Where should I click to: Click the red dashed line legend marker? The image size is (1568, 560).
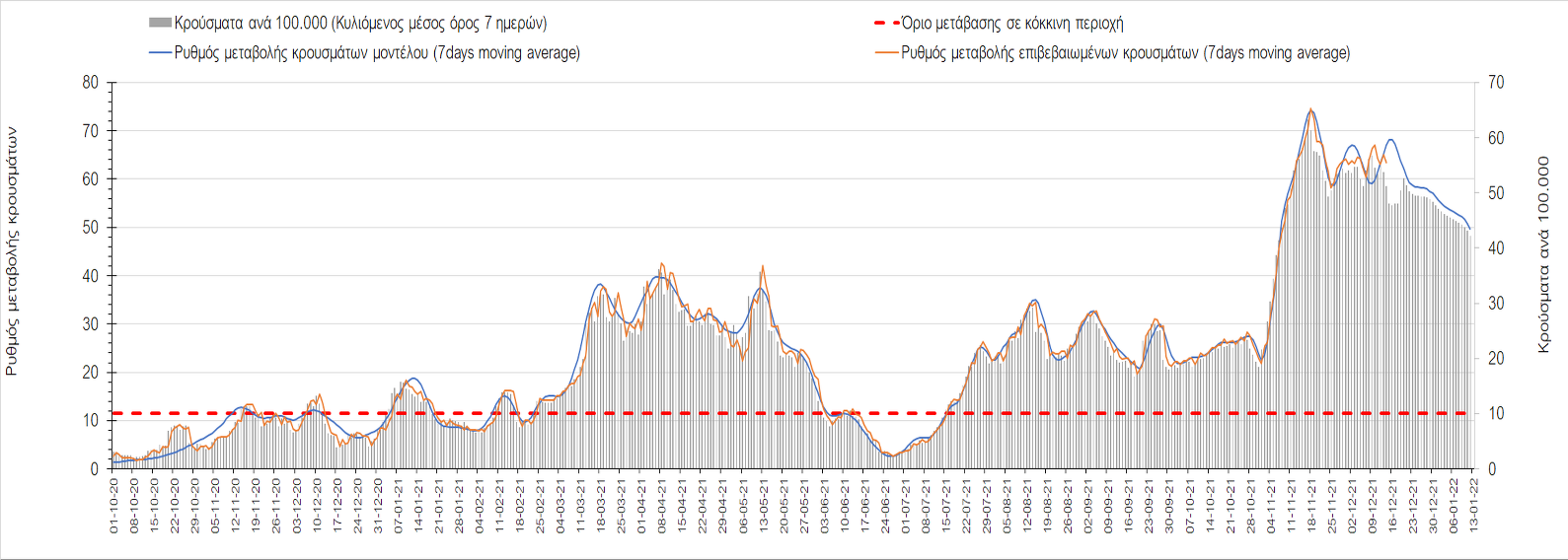pyautogui.click(x=886, y=23)
